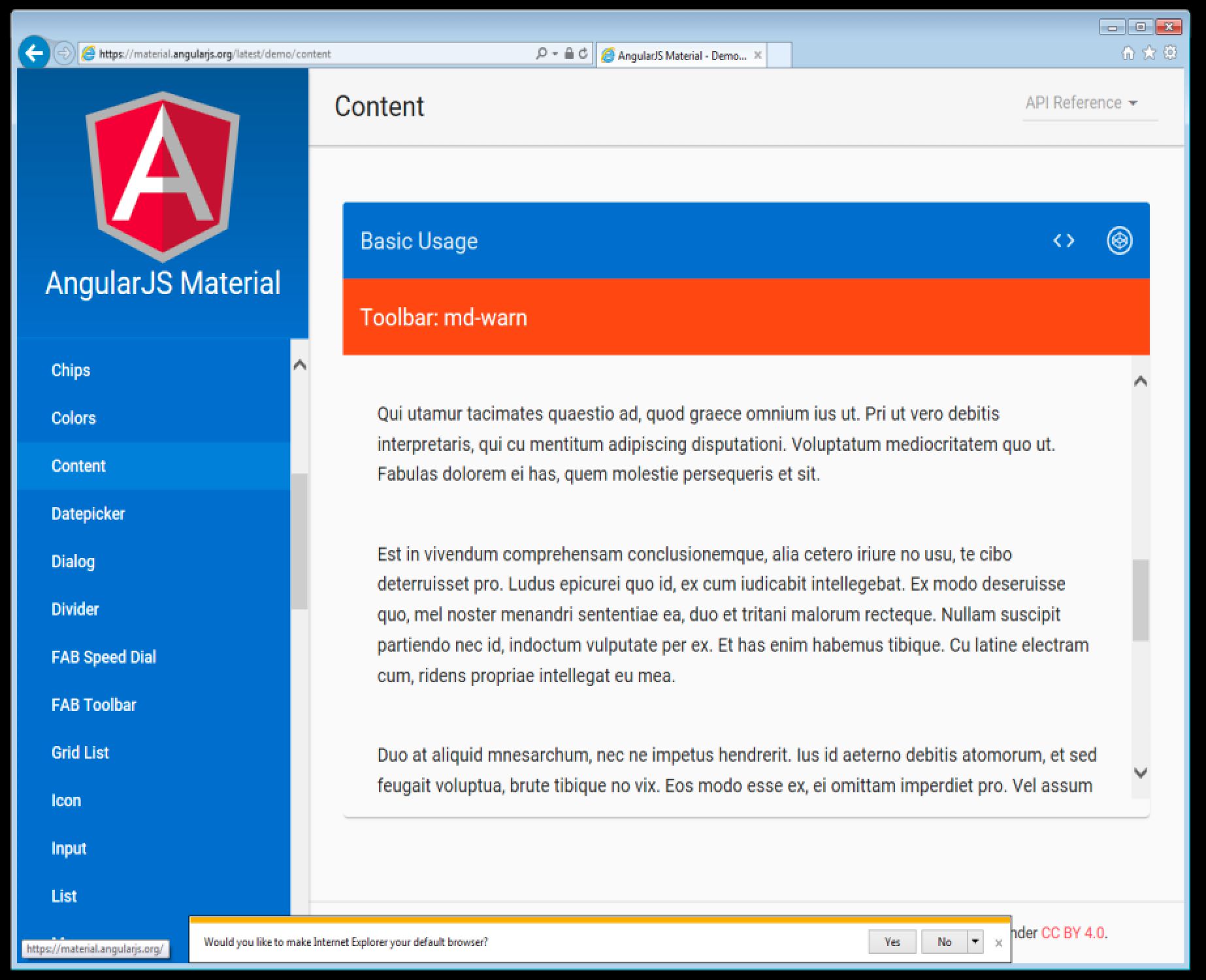Open the address bar dropdown arrow
The width and height of the screenshot is (1206, 980).
[555, 54]
